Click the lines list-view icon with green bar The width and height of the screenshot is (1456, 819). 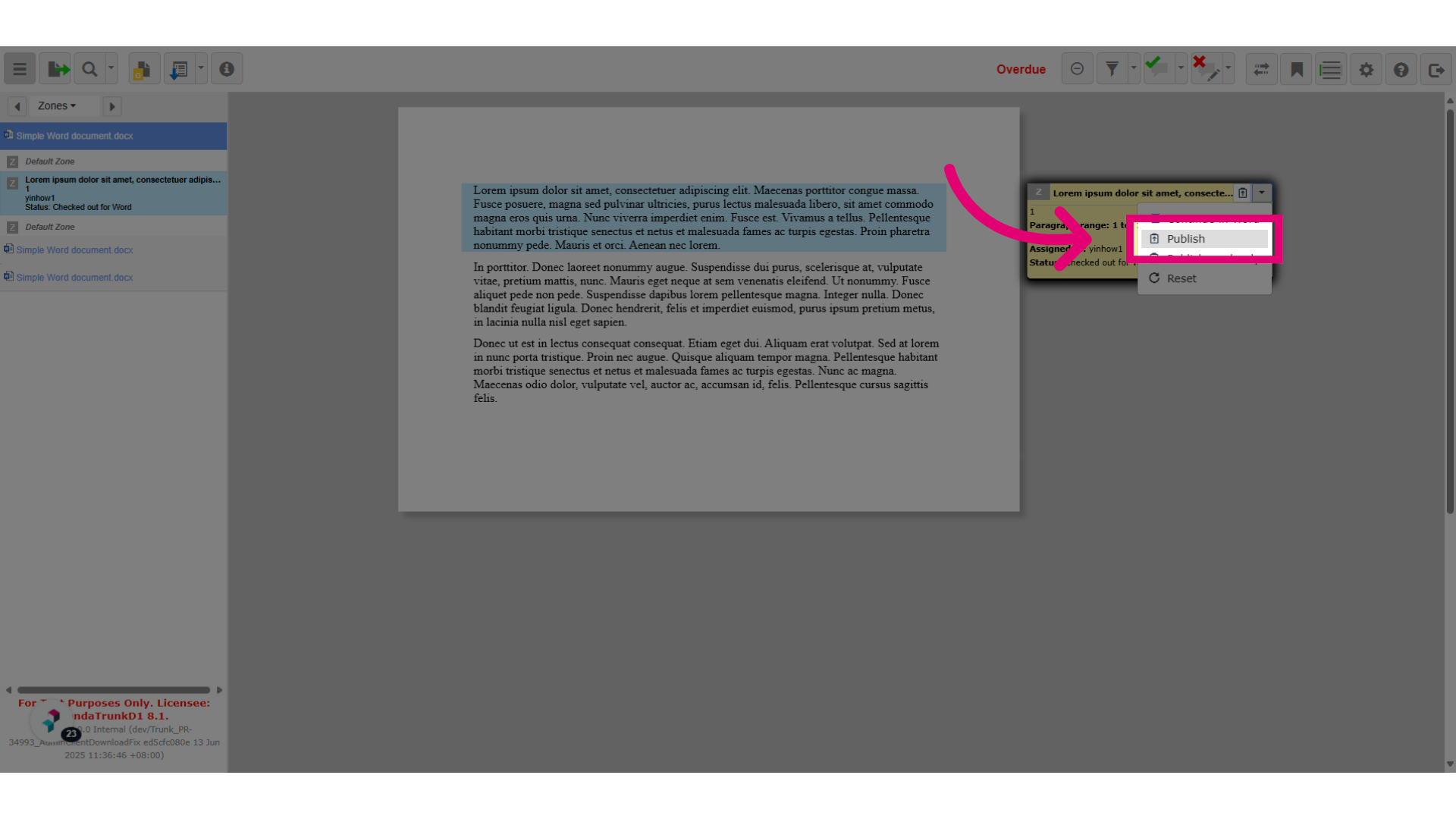(1331, 69)
